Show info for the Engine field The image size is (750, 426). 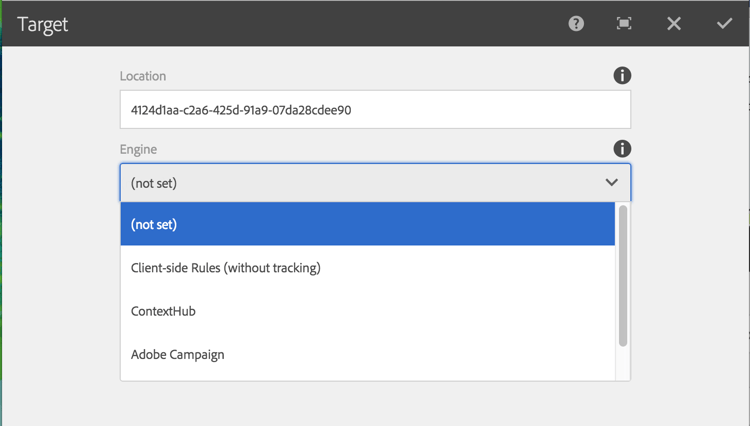(622, 149)
